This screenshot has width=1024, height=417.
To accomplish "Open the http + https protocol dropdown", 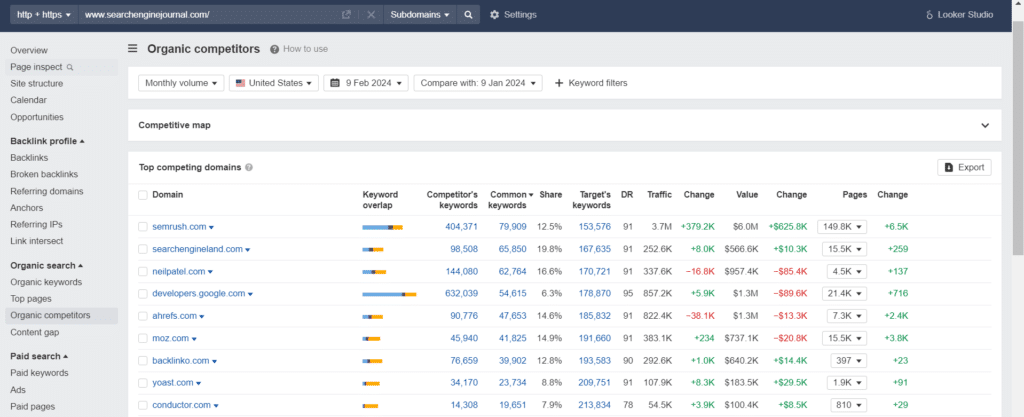I will tap(43, 14).
